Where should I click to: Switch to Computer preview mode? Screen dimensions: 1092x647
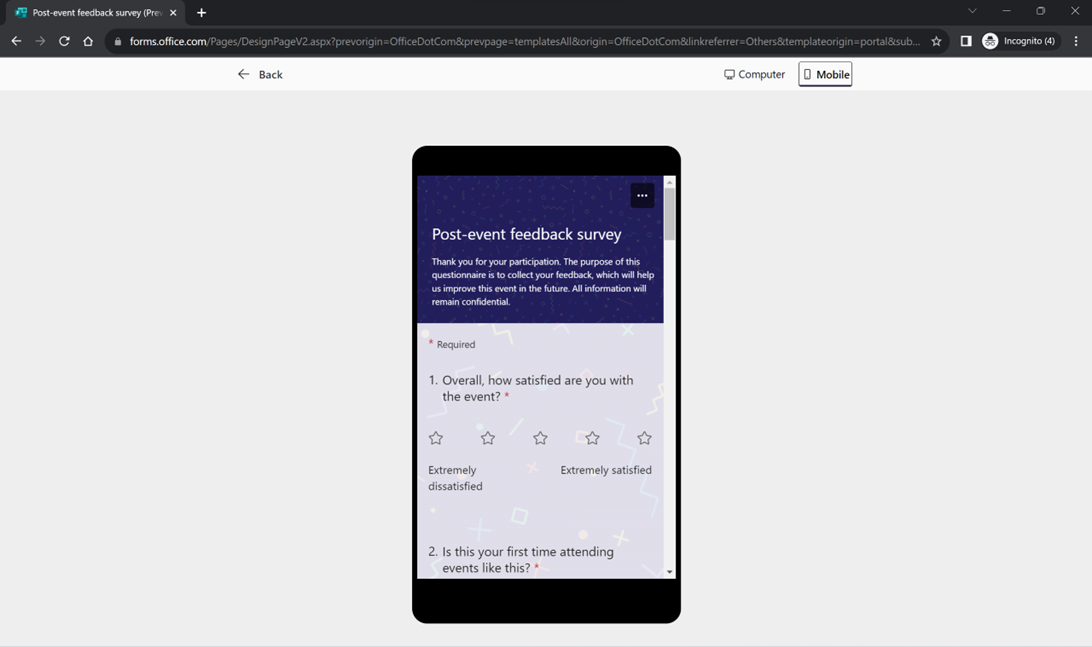[x=754, y=74]
